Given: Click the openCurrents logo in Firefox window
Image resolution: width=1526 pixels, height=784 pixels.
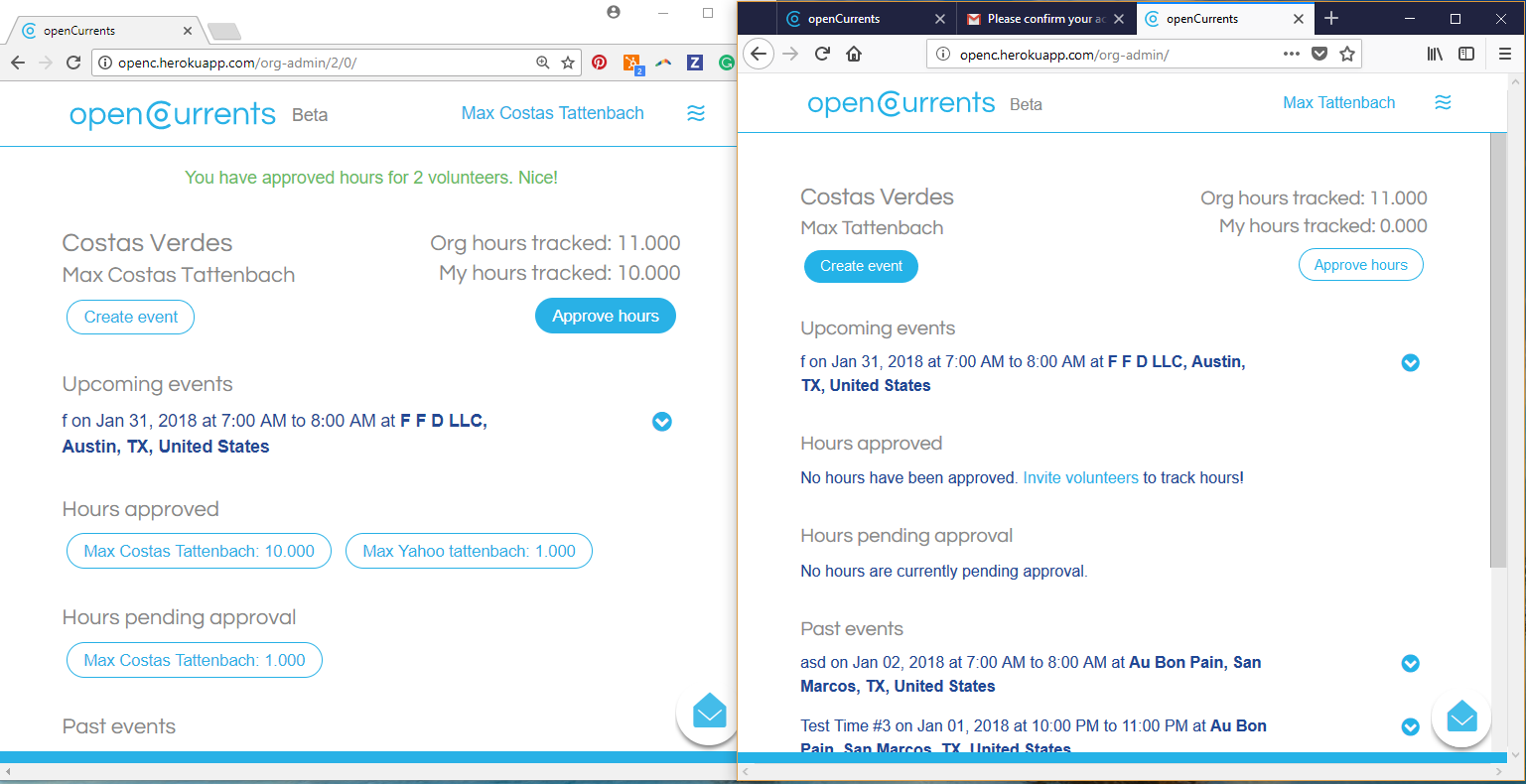Looking at the screenshot, I should click(x=902, y=104).
